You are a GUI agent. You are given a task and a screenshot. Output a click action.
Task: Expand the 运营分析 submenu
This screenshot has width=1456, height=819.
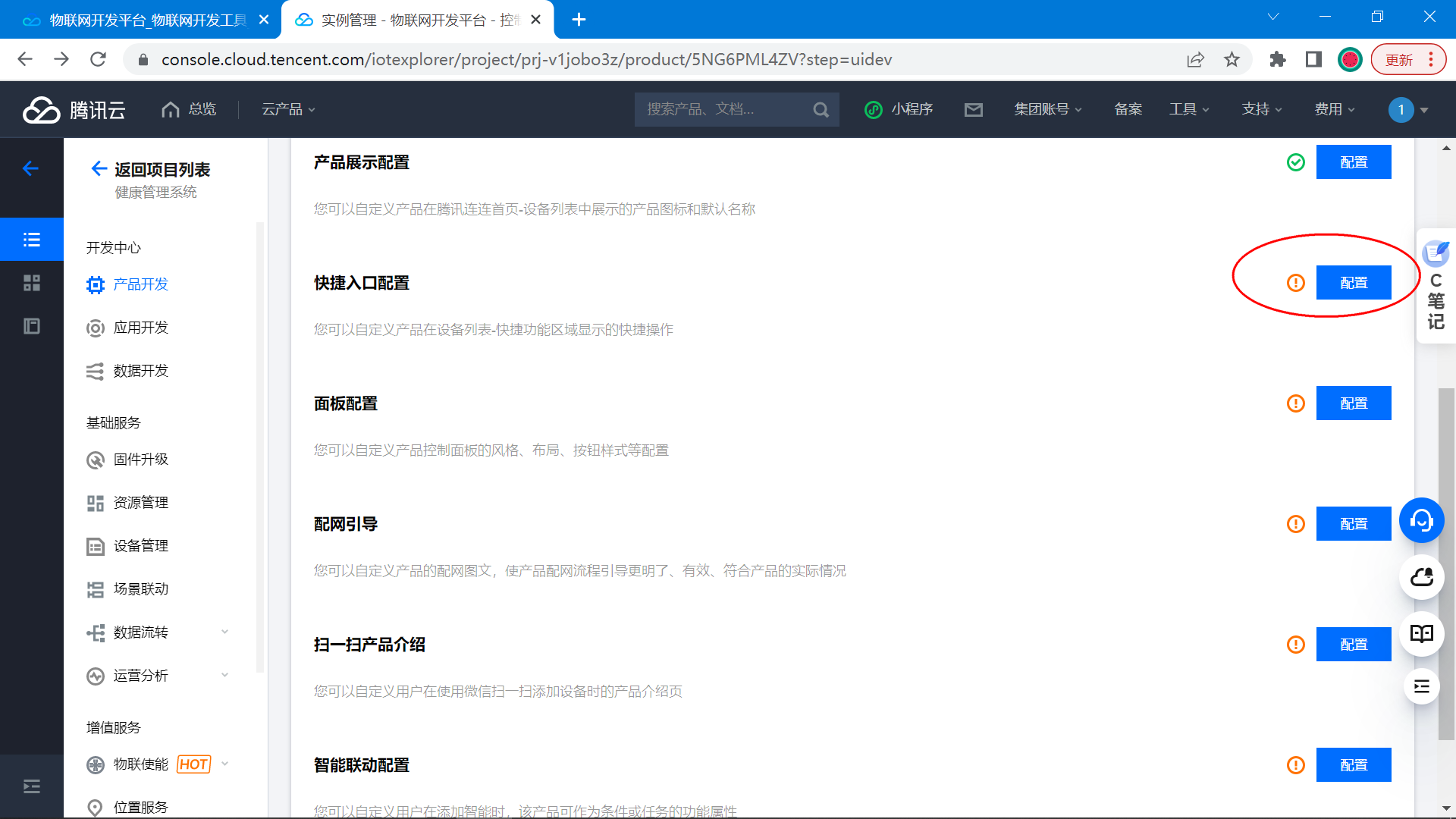coord(224,675)
